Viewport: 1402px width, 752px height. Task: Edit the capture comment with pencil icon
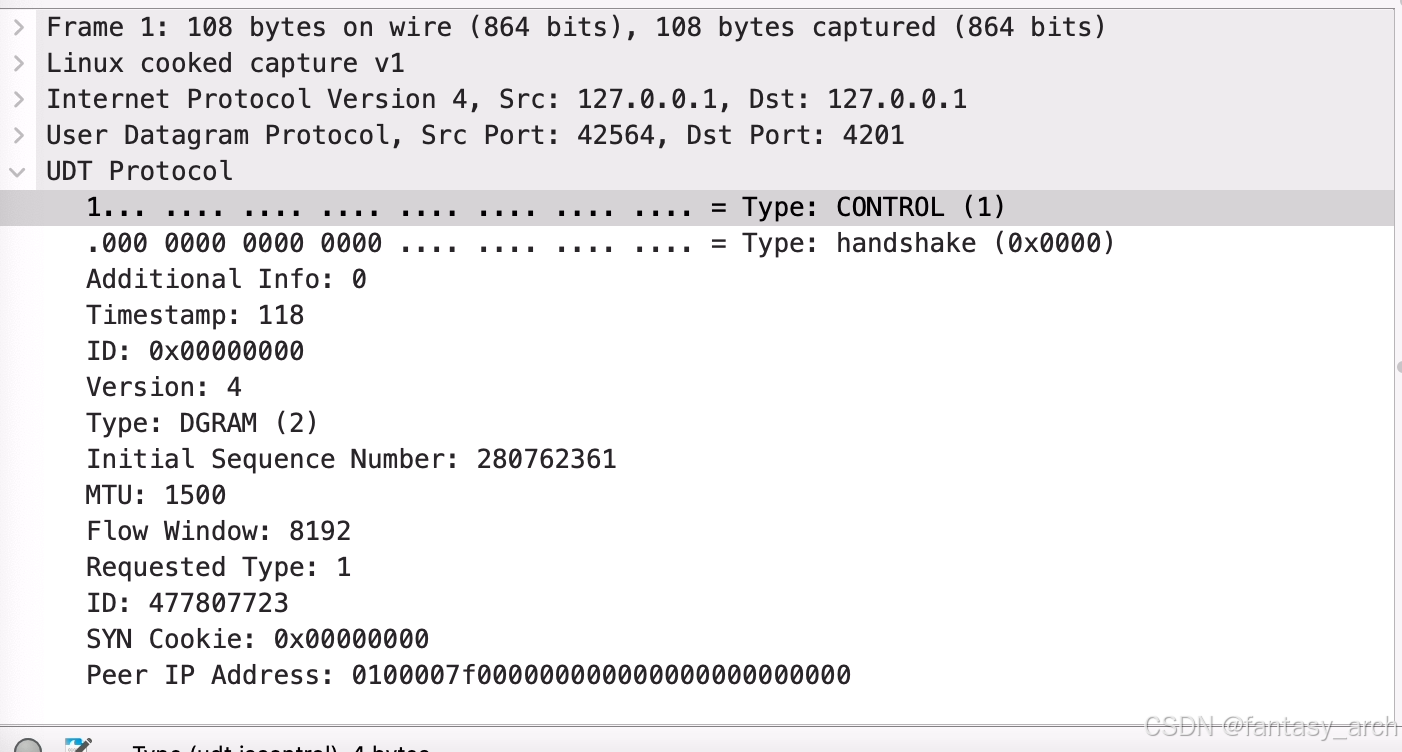point(79,746)
